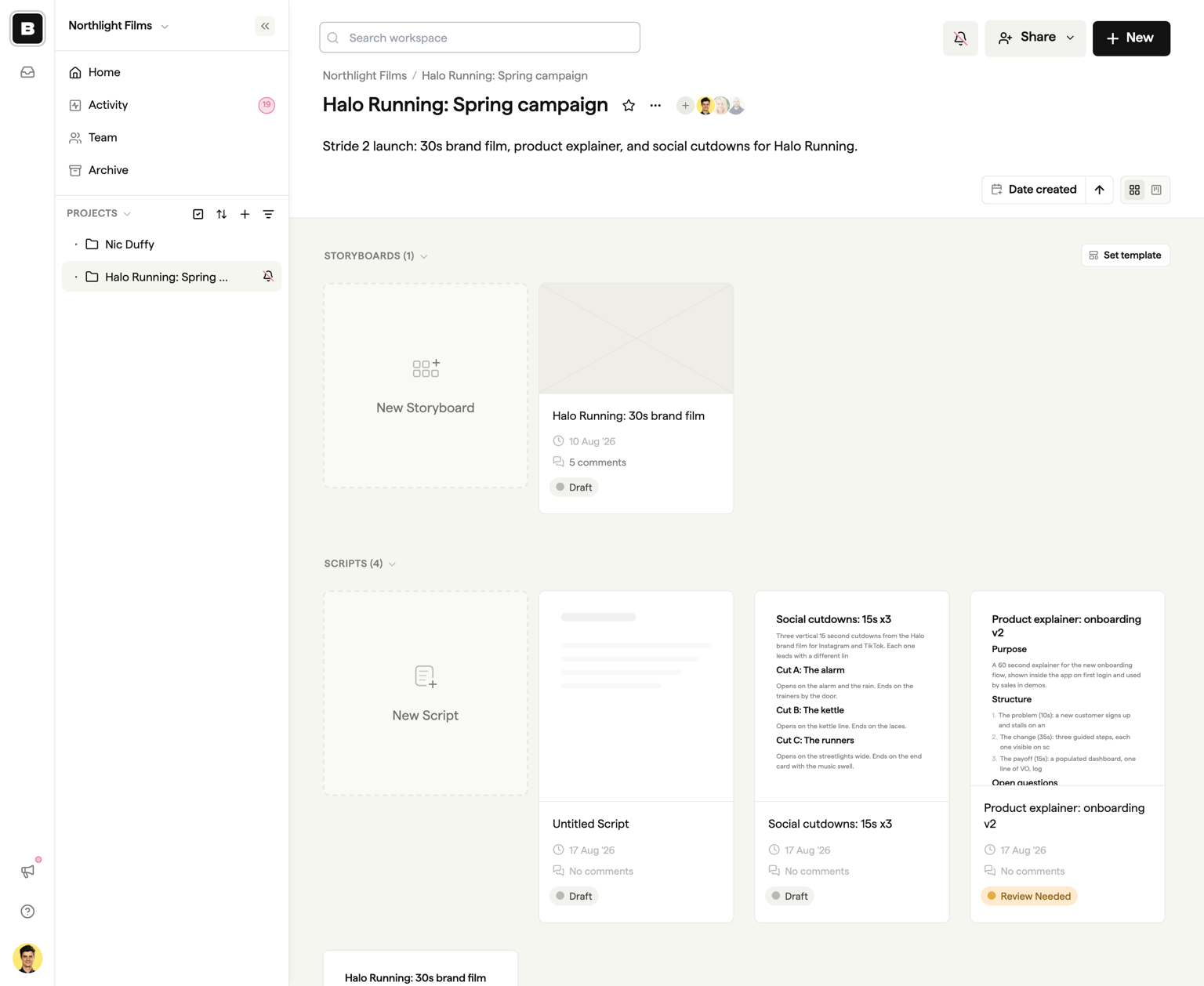Open the announcements megaphone icon
Viewport: 1204px width, 986px height.
click(27, 871)
